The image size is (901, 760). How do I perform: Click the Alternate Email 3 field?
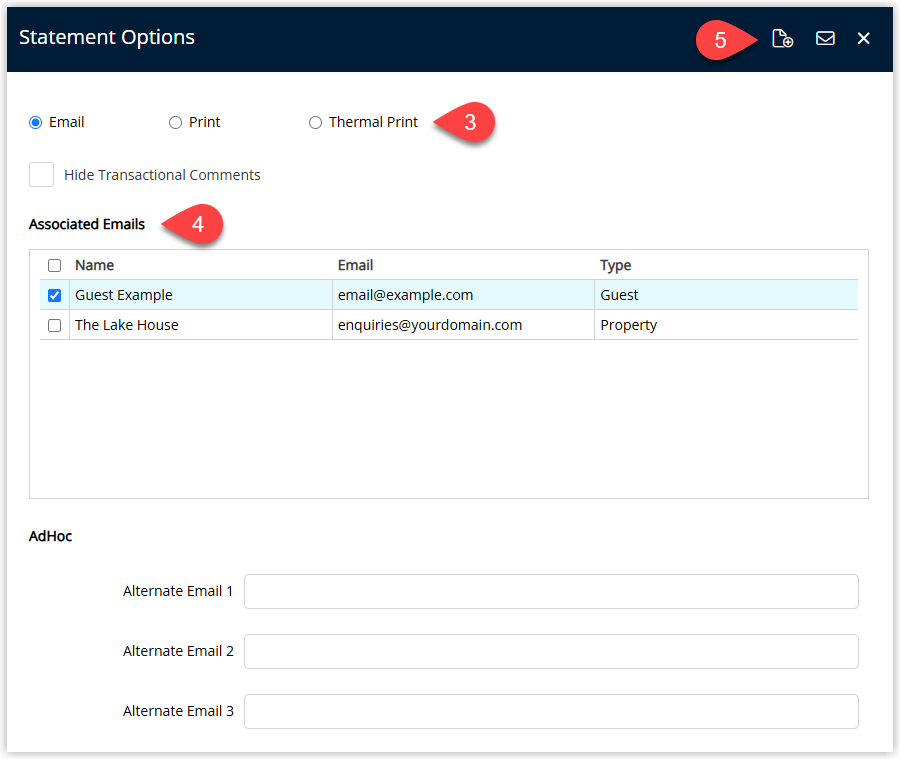pyautogui.click(x=551, y=711)
